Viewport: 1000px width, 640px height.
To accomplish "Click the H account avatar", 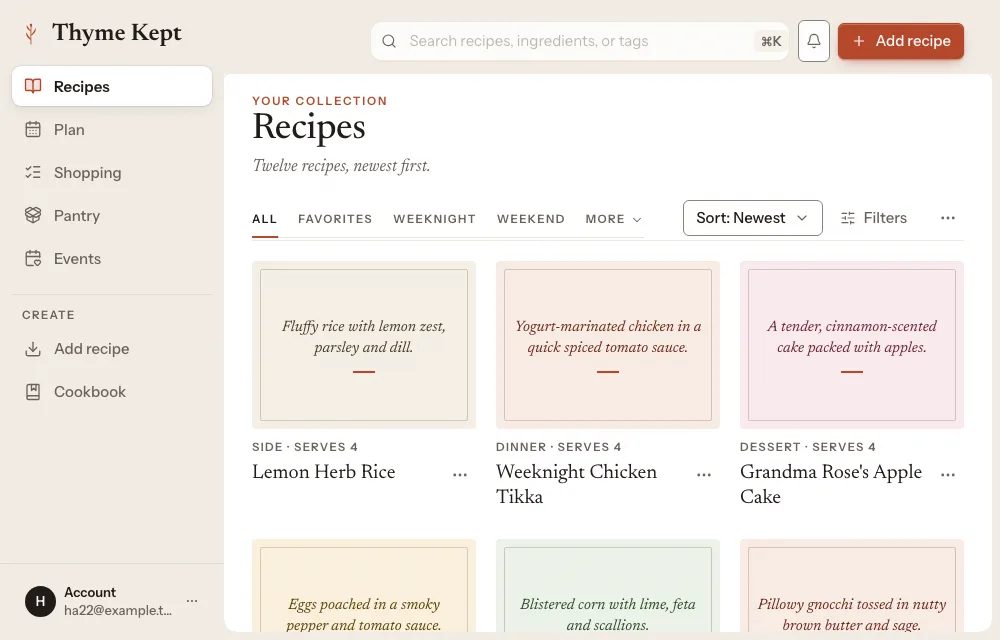I will coord(40,601).
